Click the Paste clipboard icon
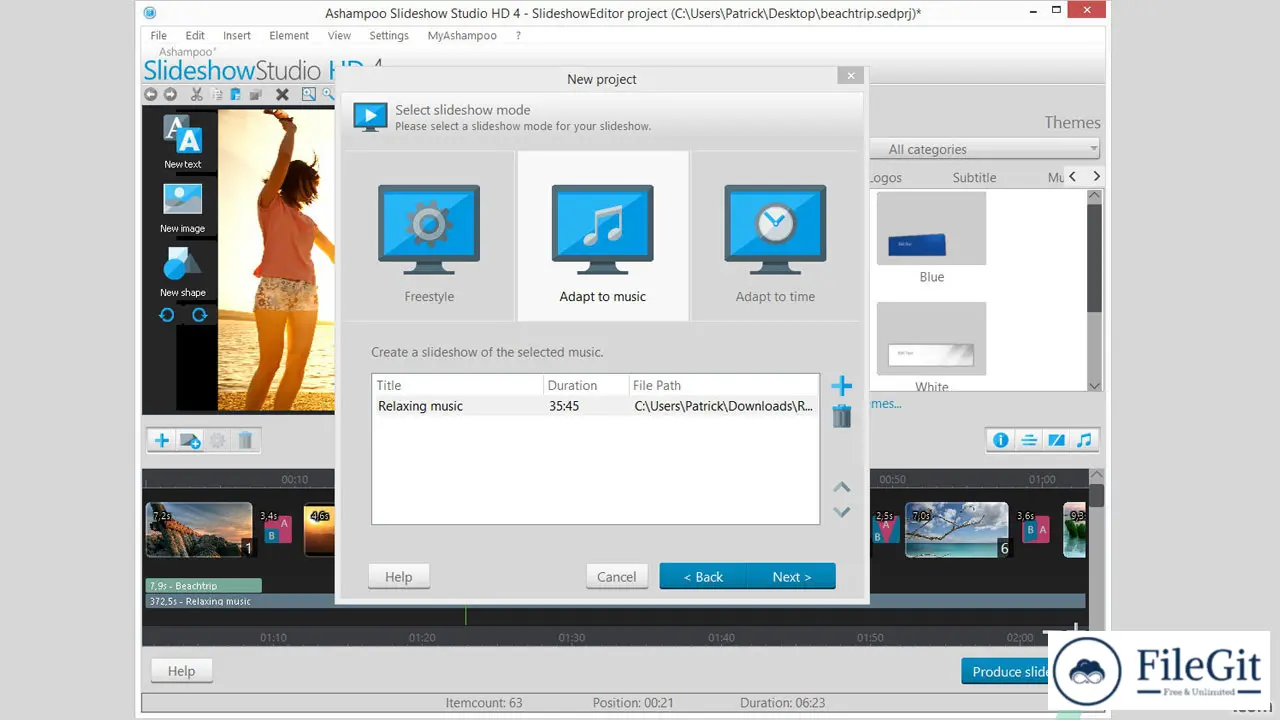 click(236, 95)
